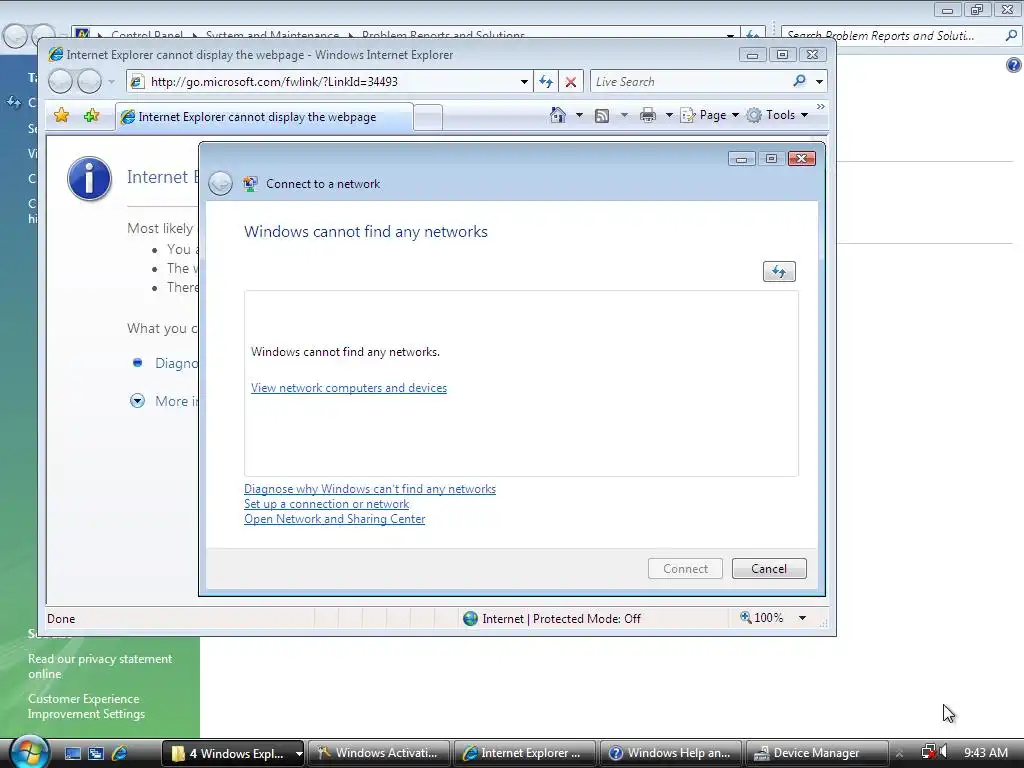Click the disabled Connect button
The width and height of the screenshot is (1024, 768).
685,569
